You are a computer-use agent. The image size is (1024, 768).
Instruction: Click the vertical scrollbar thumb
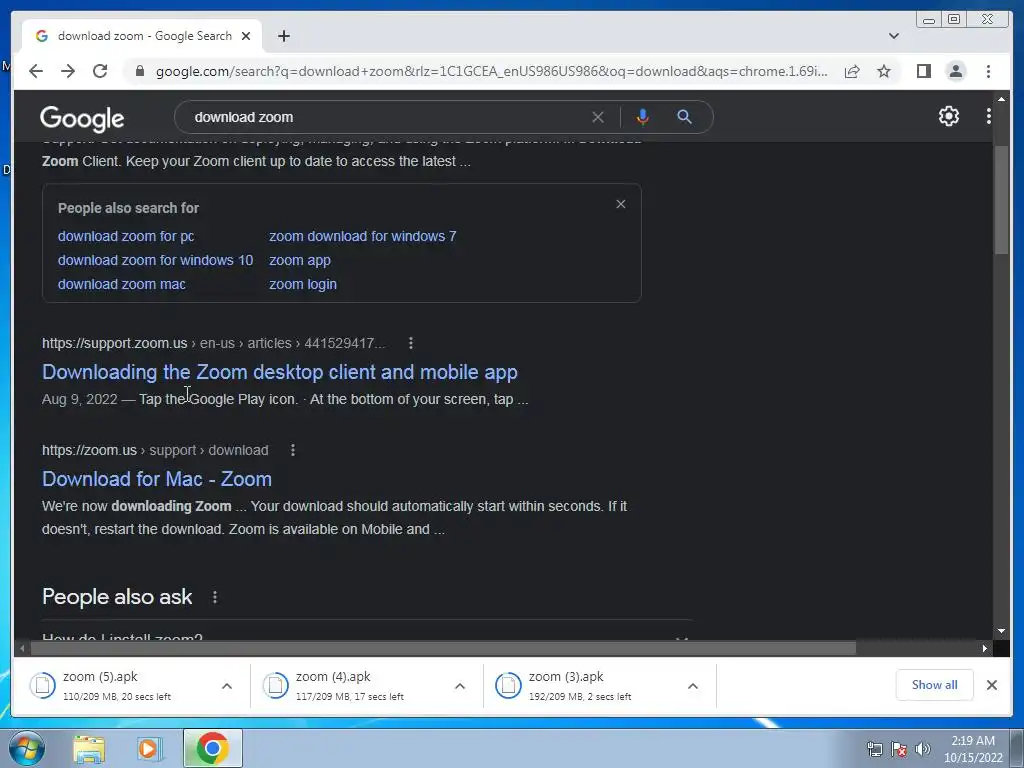(1001, 200)
